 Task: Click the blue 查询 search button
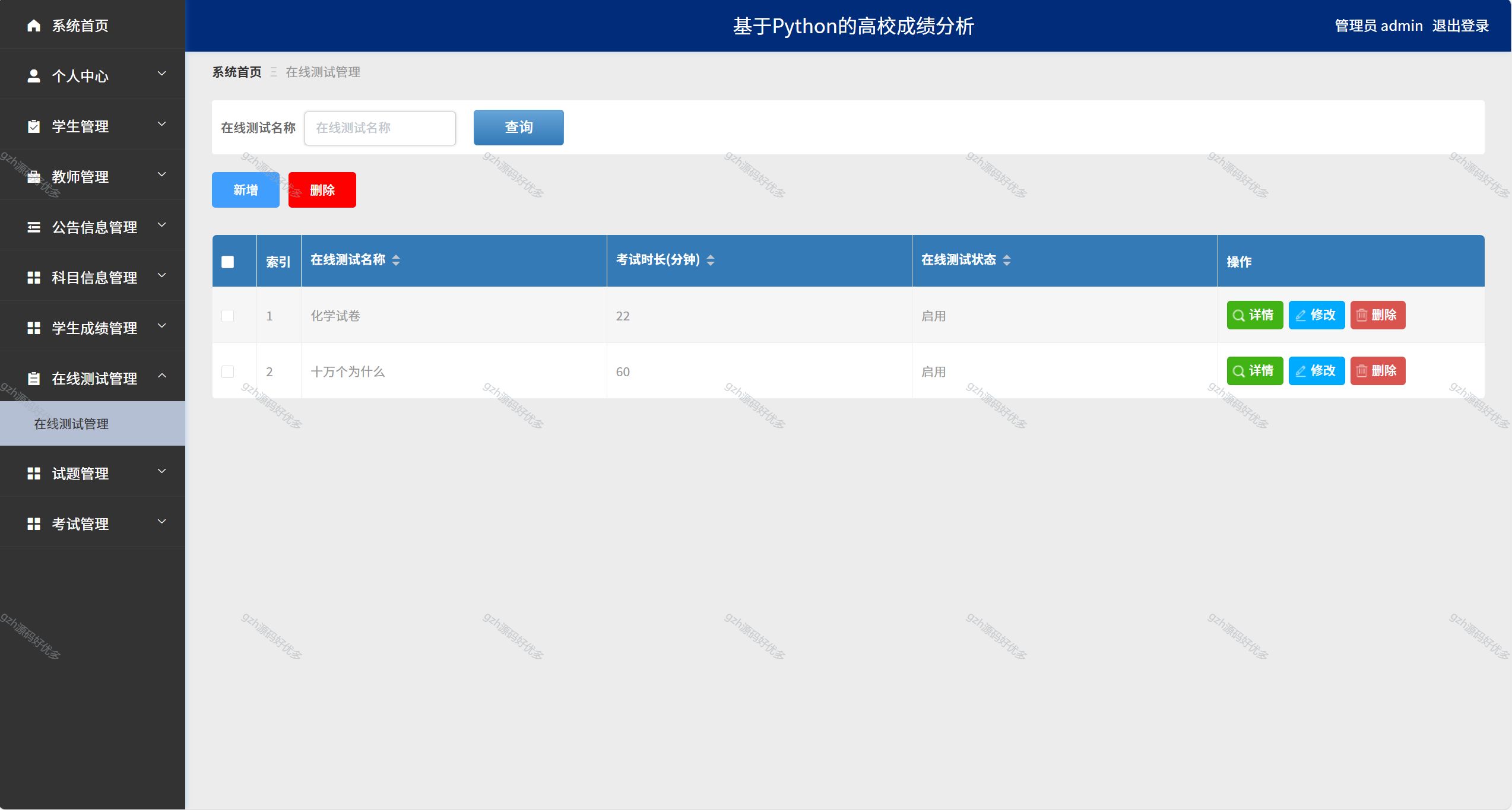[x=518, y=127]
